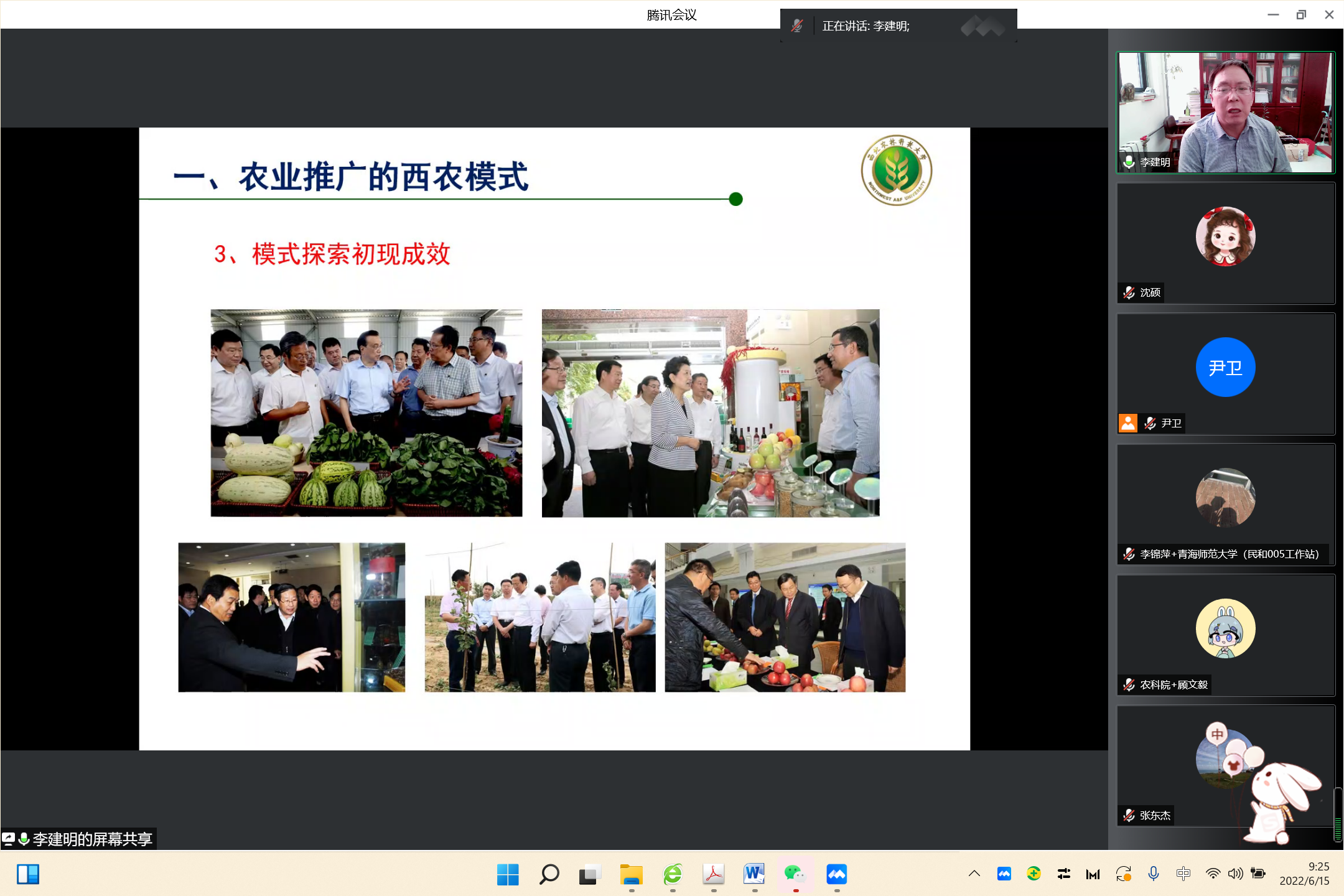1344x896 pixels.
Task: Restore down the meeting window
Action: [x=1301, y=14]
